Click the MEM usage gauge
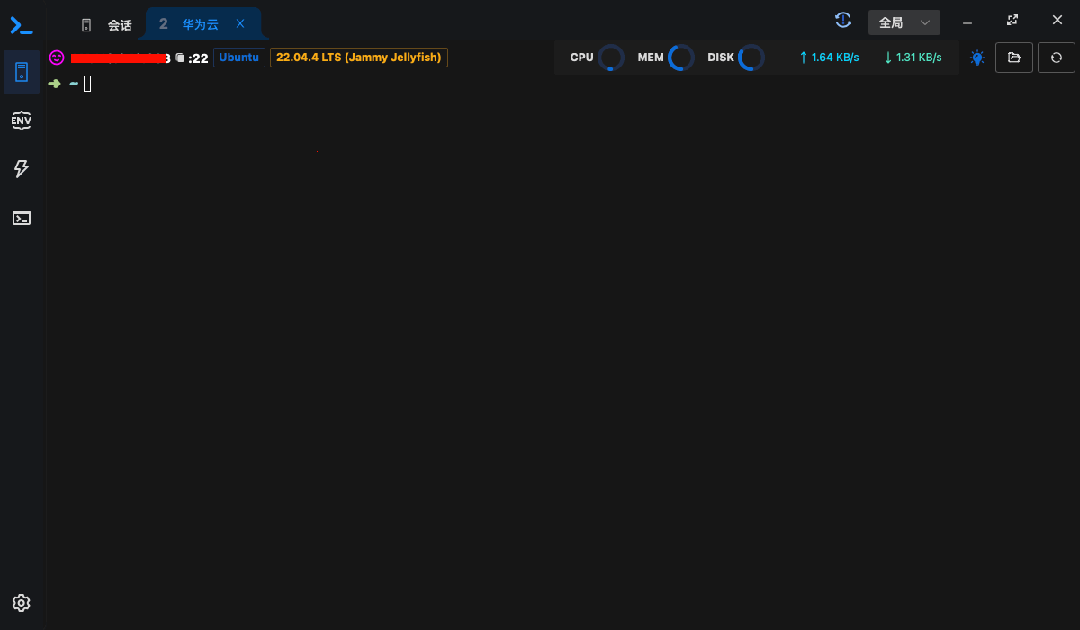 (681, 58)
